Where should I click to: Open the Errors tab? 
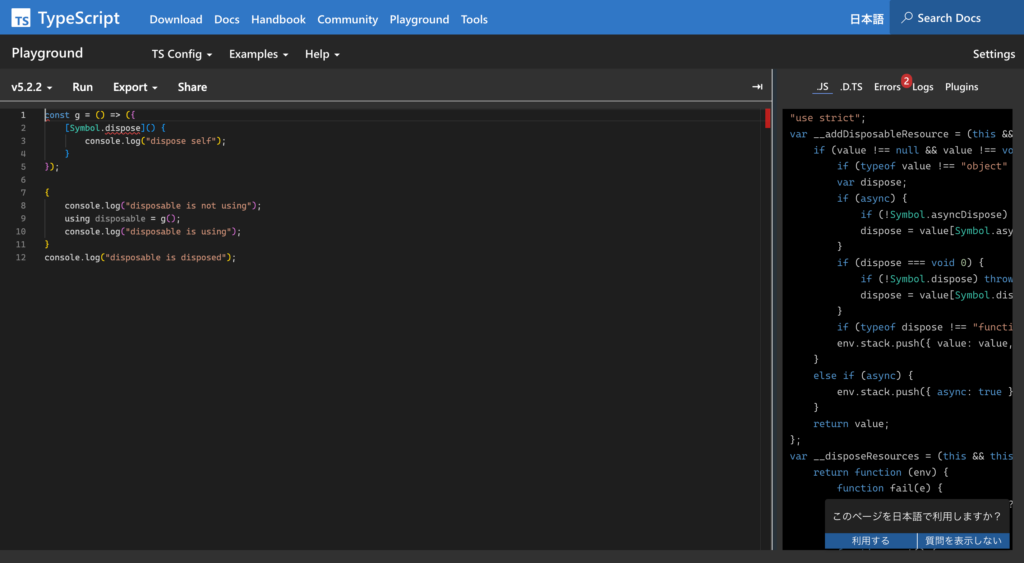pyautogui.click(x=886, y=87)
